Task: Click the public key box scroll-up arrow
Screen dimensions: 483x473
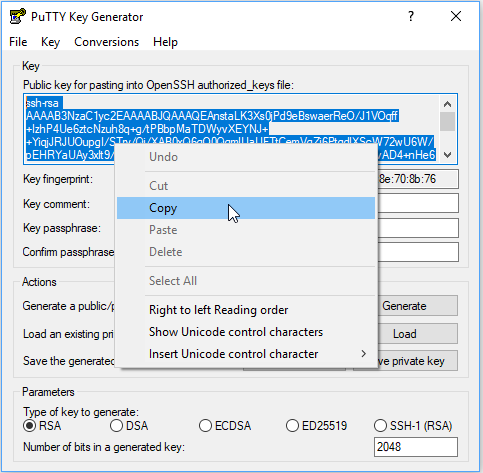Action: click(447, 104)
